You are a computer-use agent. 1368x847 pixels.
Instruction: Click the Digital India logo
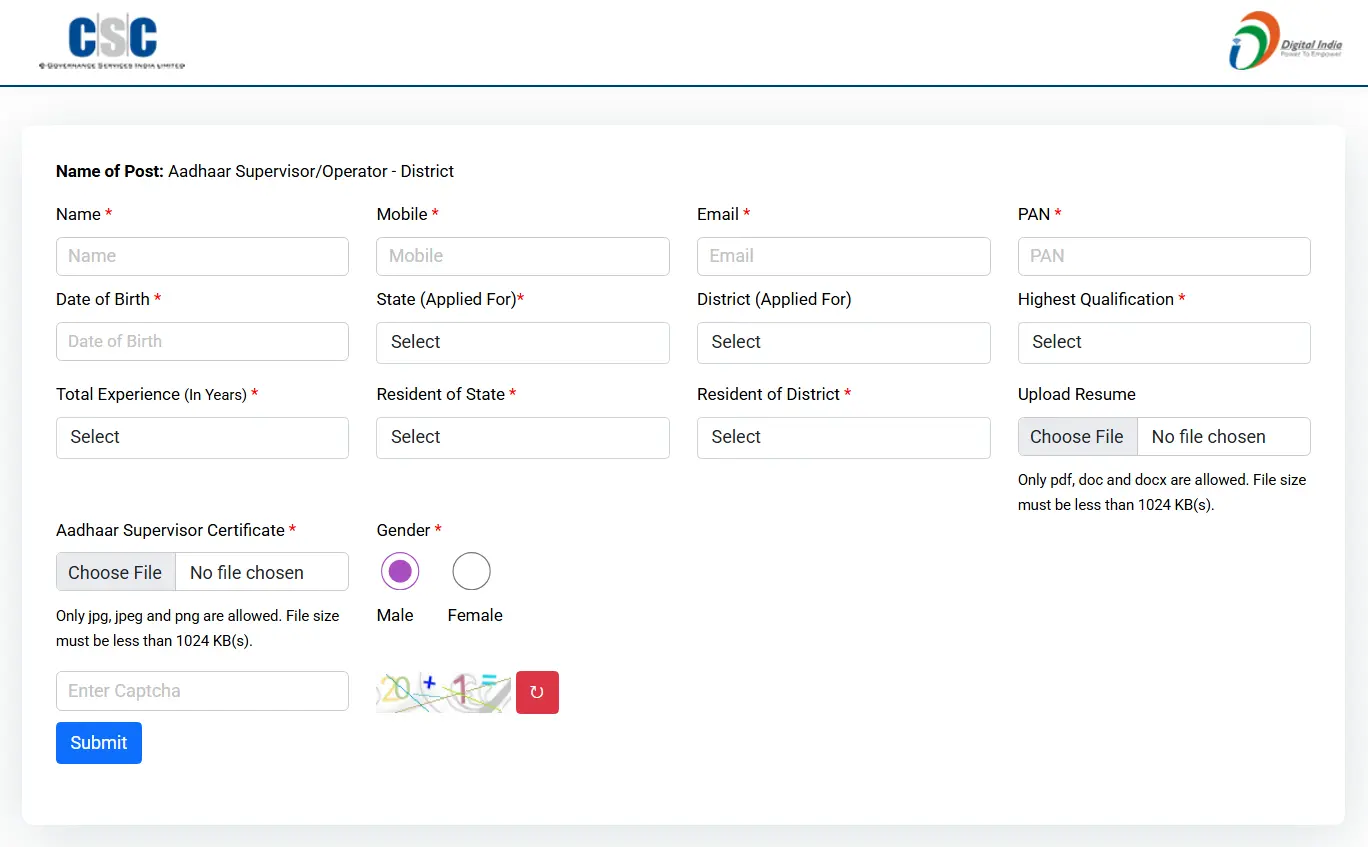[x=1284, y=42]
